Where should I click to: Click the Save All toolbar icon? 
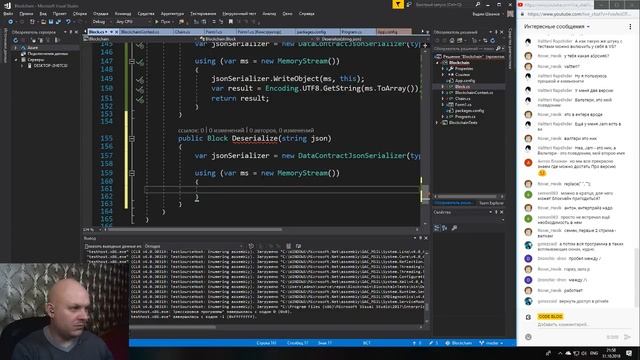point(58,22)
